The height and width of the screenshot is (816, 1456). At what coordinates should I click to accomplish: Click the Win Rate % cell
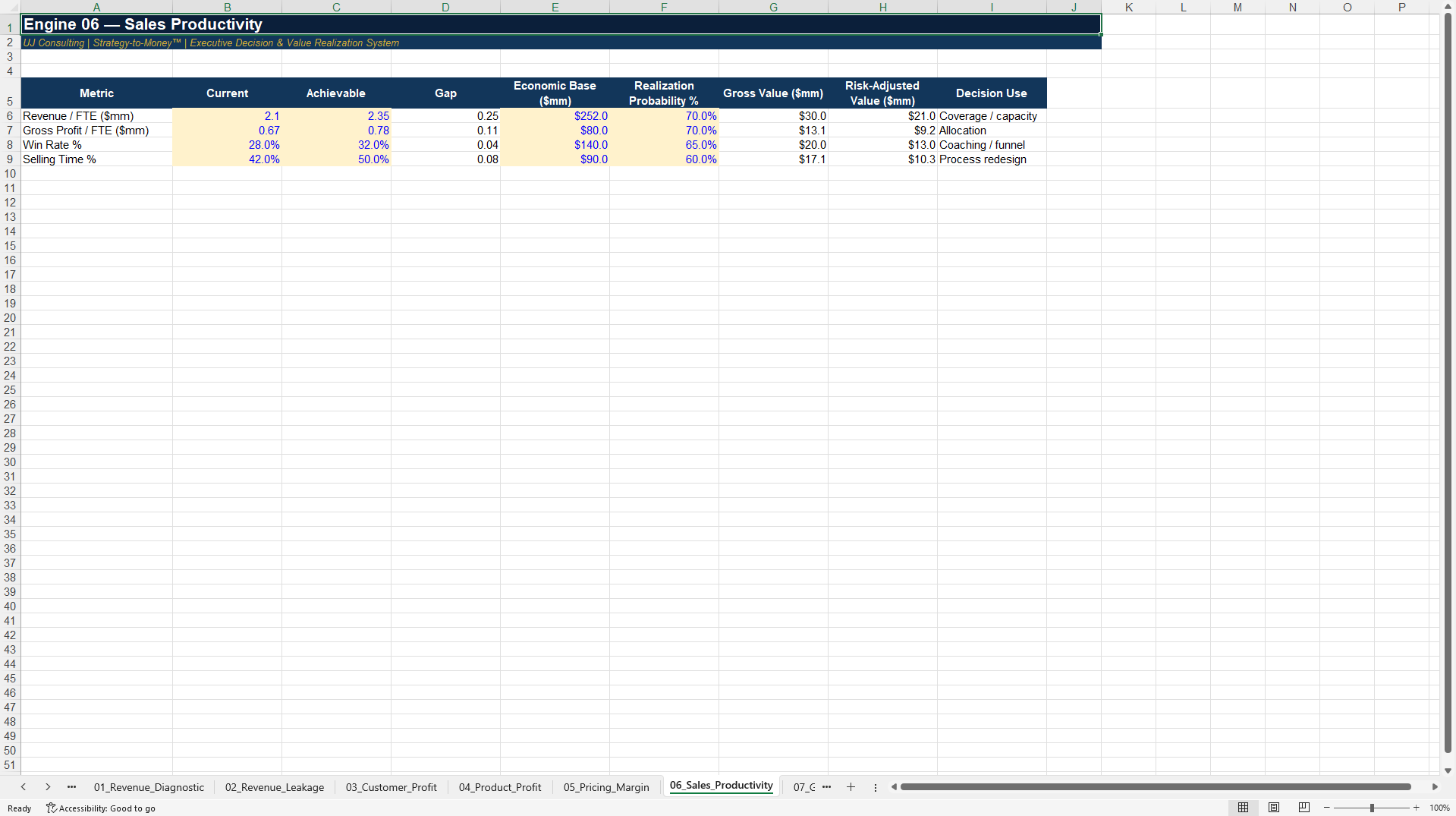pos(96,145)
